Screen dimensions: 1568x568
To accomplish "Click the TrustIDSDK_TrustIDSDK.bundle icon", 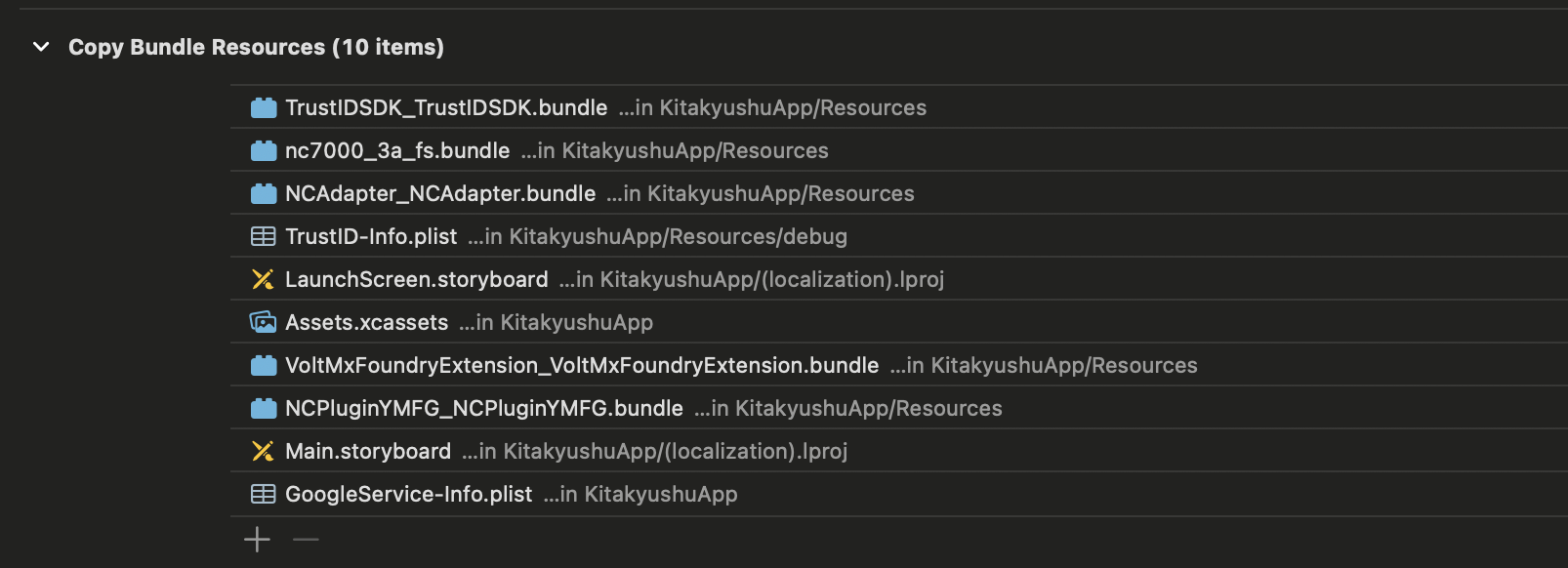I will [x=263, y=107].
